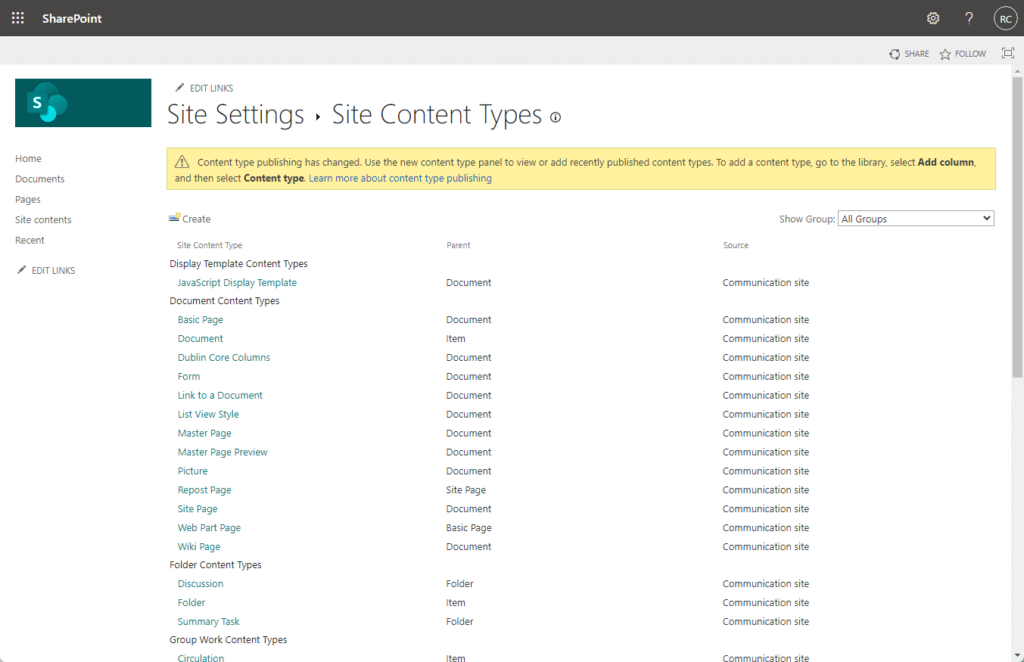Click the Folder Content Types group heading

(216, 565)
